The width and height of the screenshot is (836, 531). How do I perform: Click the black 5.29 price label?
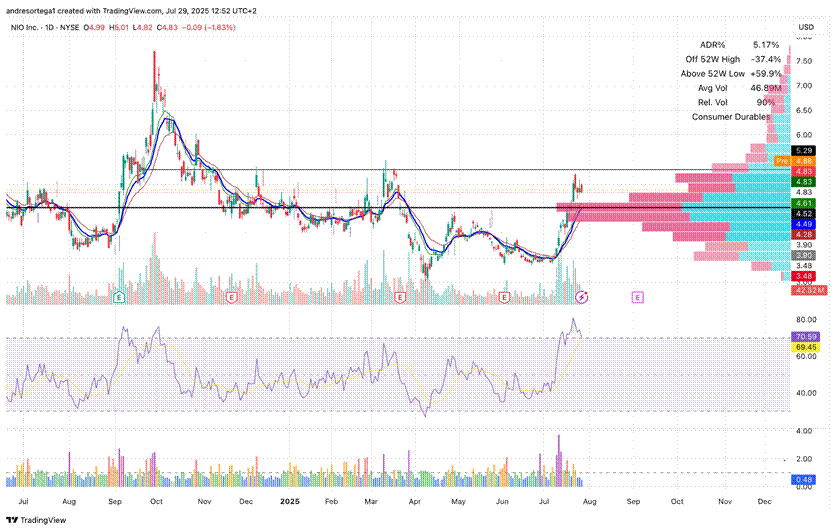[x=803, y=151]
